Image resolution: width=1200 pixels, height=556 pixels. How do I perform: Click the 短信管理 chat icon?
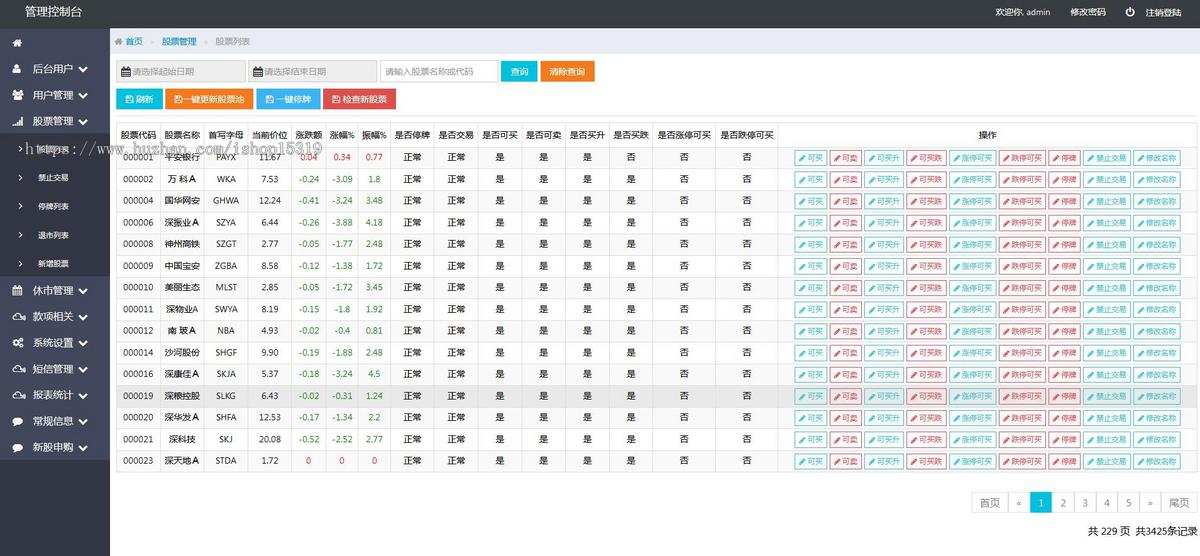point(18,369)
